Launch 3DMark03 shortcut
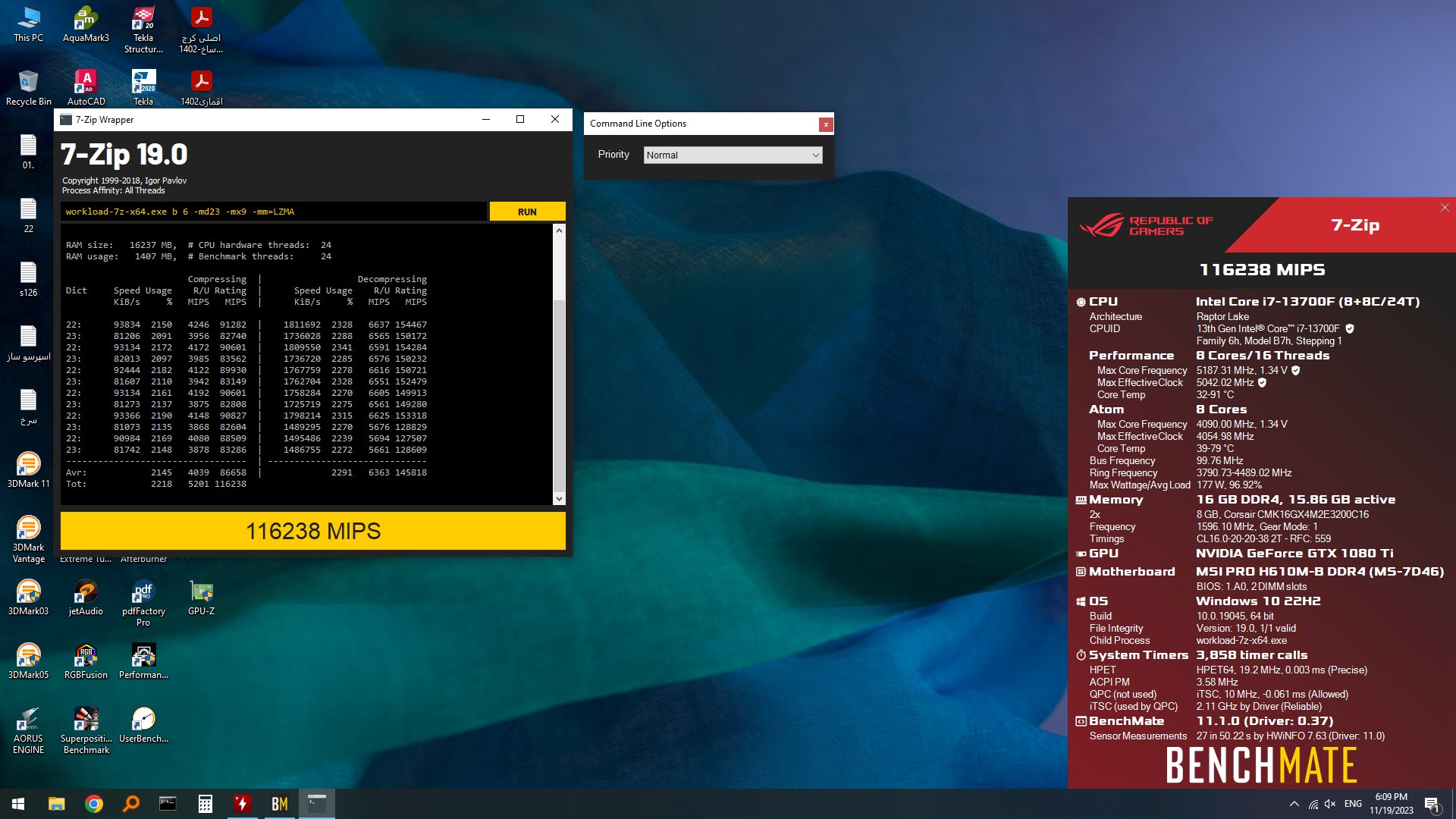This screenshot has width=1456, height=819. (x=28, y=598)
